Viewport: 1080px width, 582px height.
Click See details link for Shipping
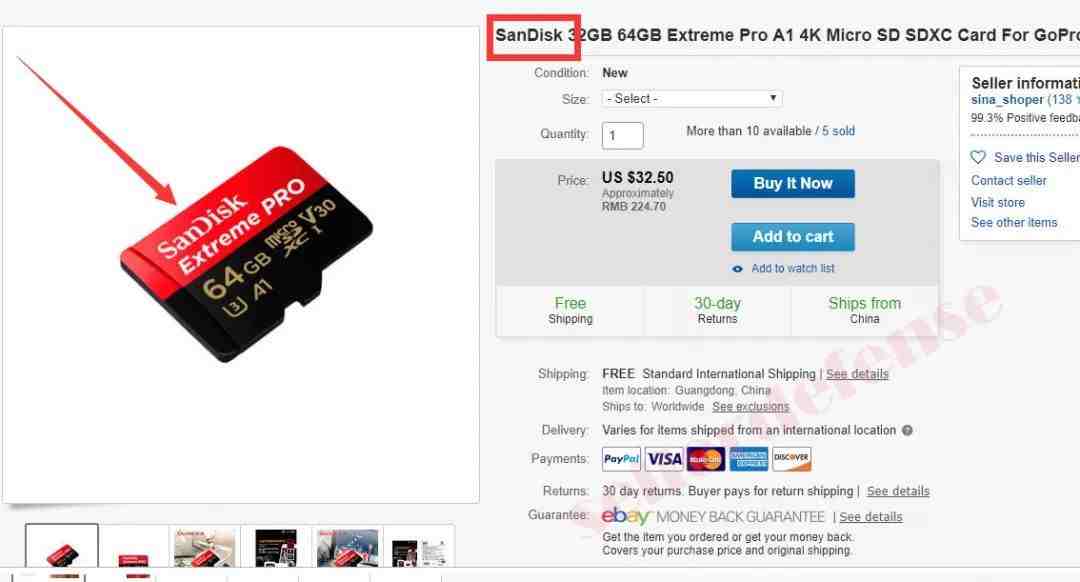(x=858, y=374)
